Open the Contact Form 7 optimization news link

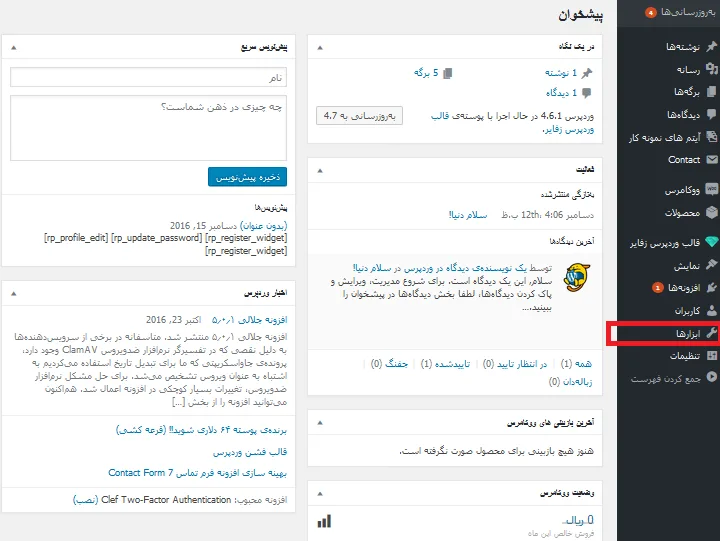[x=197, y=473]
